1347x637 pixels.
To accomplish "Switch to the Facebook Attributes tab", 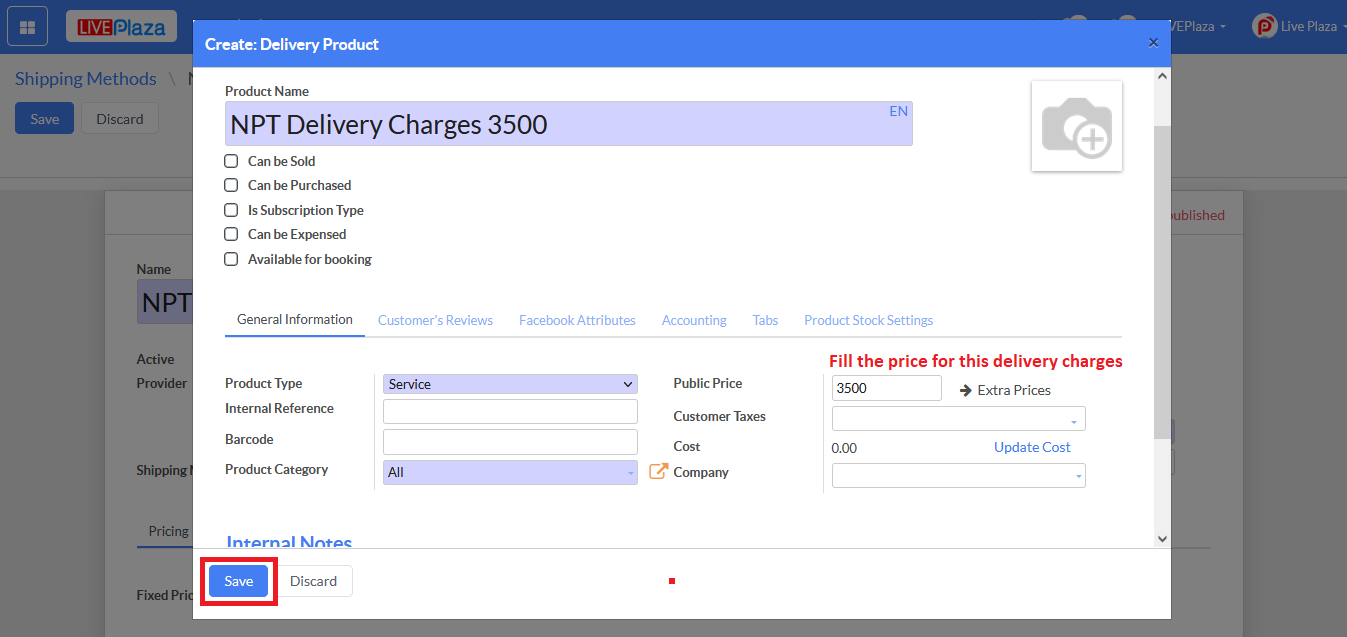I will (577, 320).
